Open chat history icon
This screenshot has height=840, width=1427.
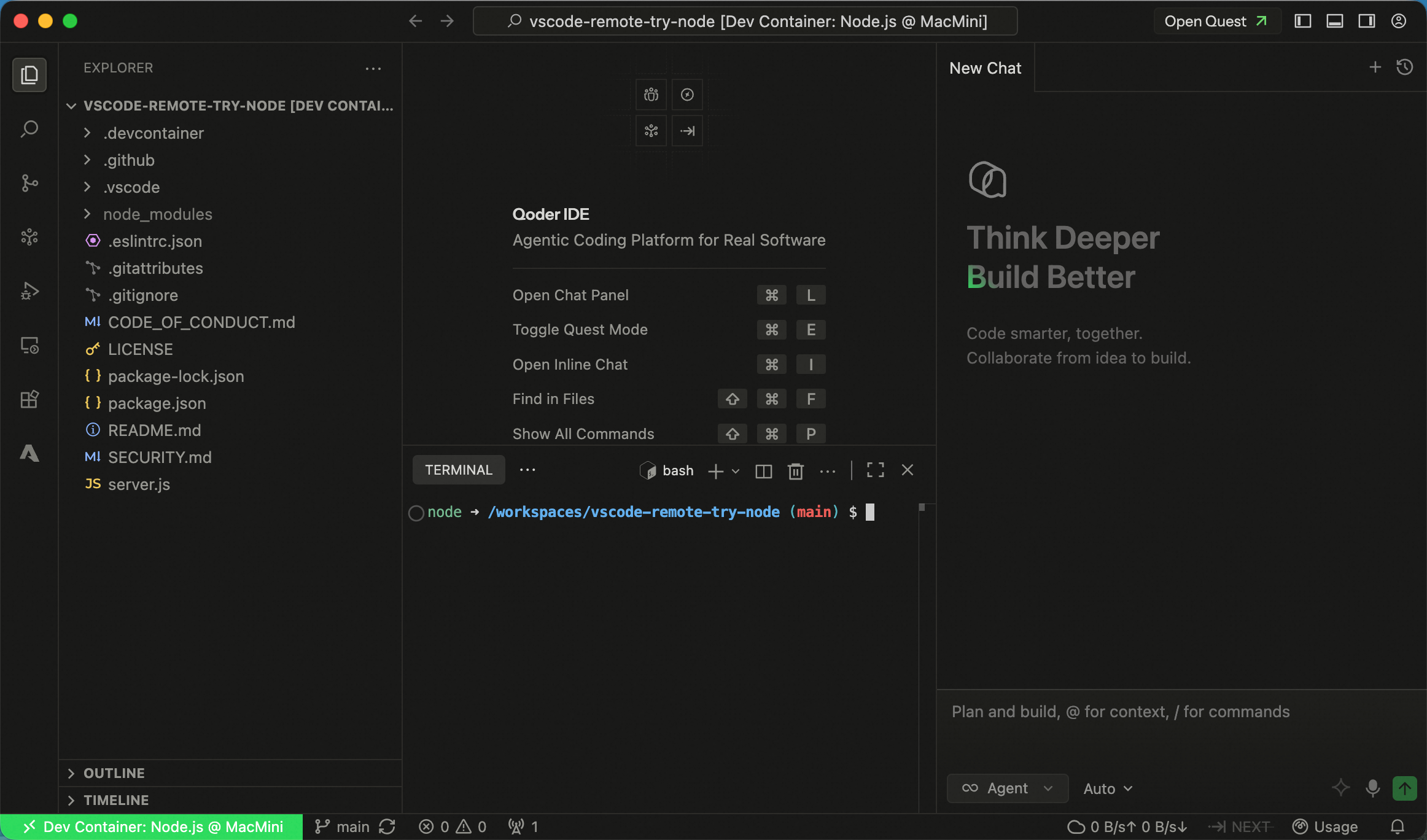pos(1405,68)
